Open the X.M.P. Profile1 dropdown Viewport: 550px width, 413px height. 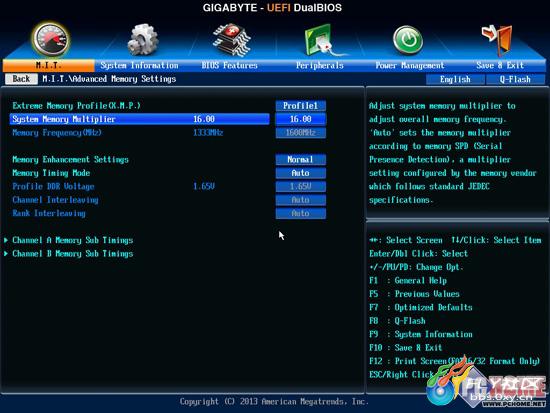pos(301,106)
